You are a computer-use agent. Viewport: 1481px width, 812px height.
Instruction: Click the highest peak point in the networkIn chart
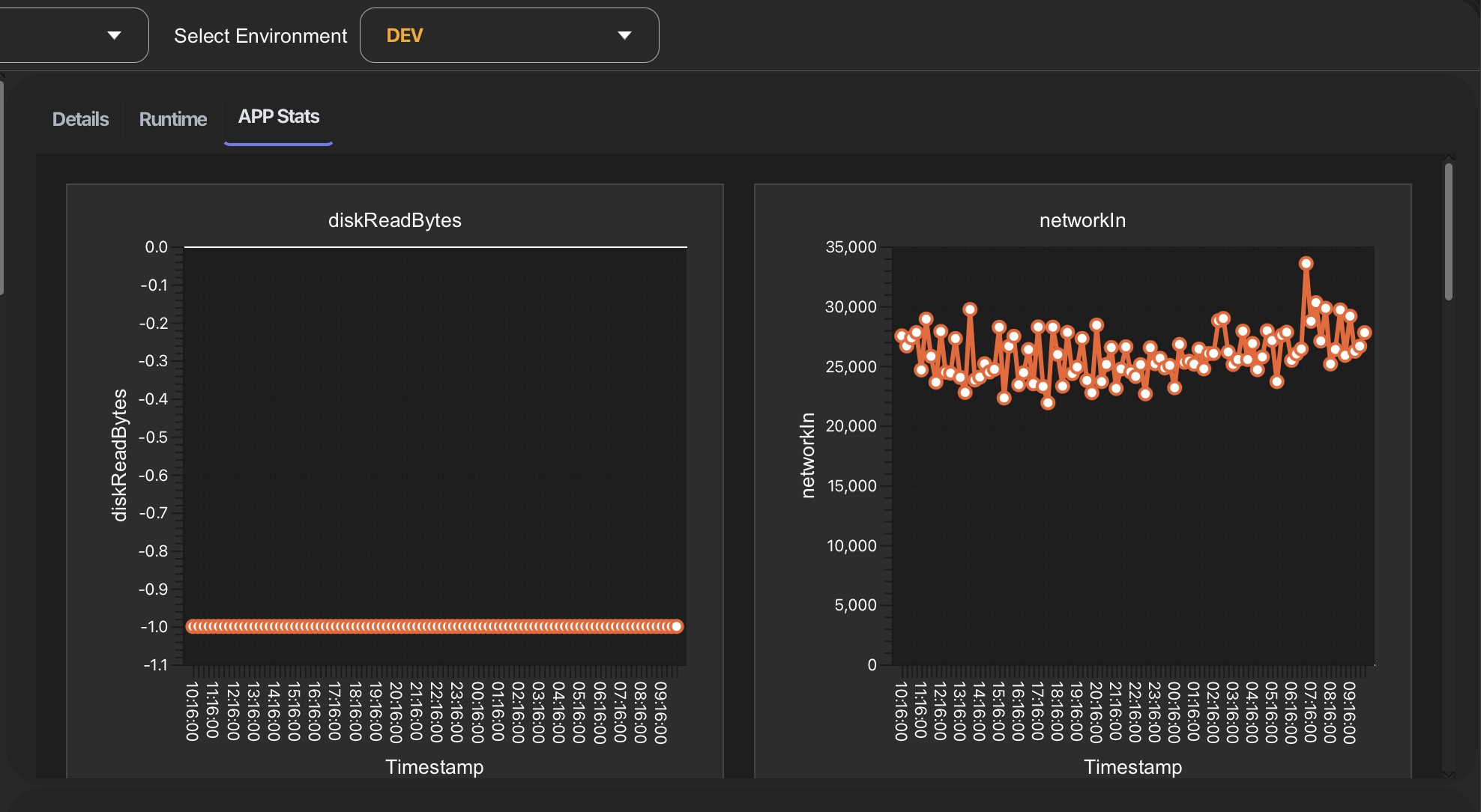coord(1306,263)
